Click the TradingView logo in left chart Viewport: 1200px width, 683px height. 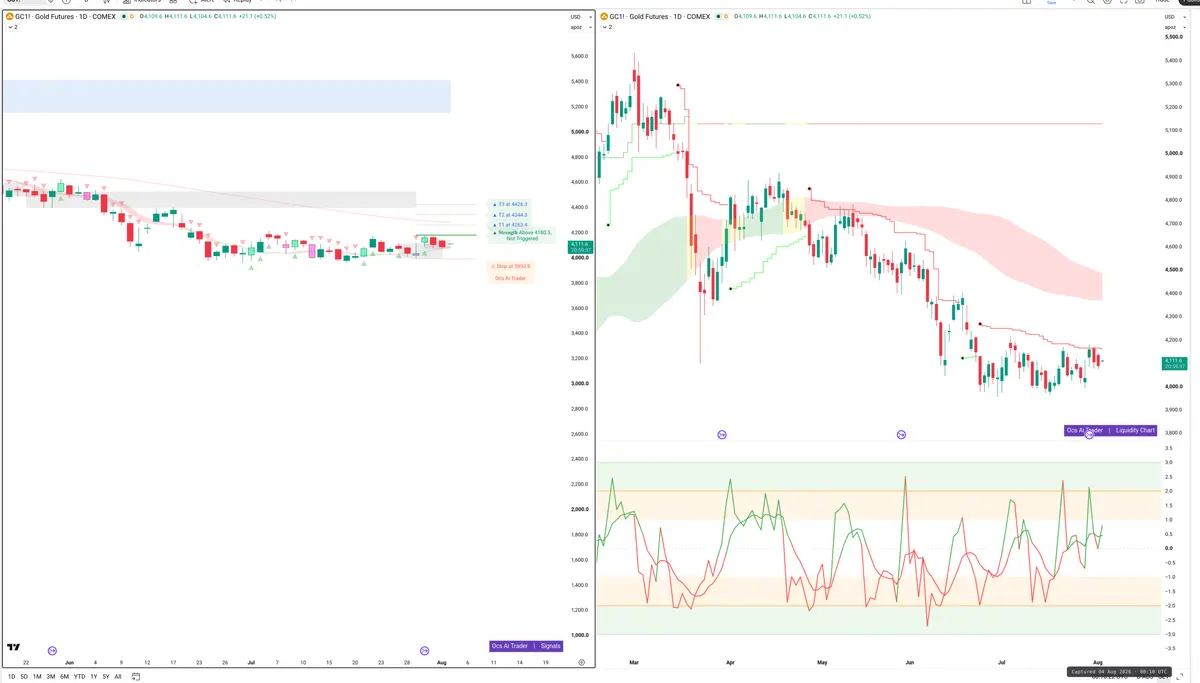(13, 648)
